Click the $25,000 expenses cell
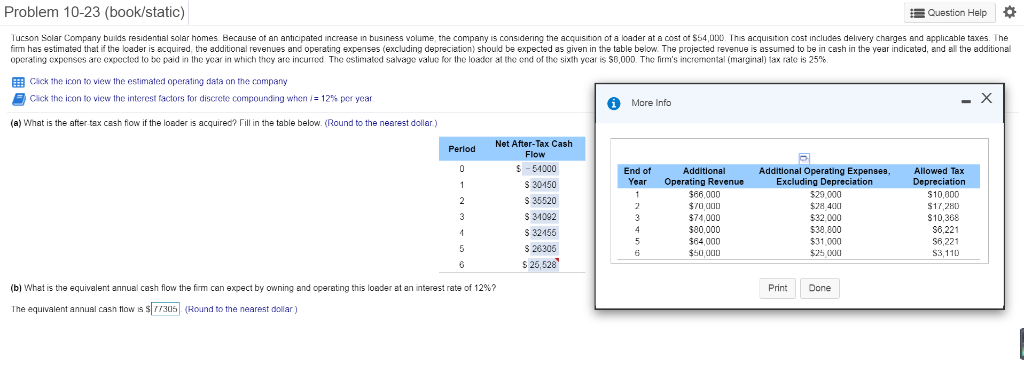Screen dimensions: 1024x365 tap(825, 253)
